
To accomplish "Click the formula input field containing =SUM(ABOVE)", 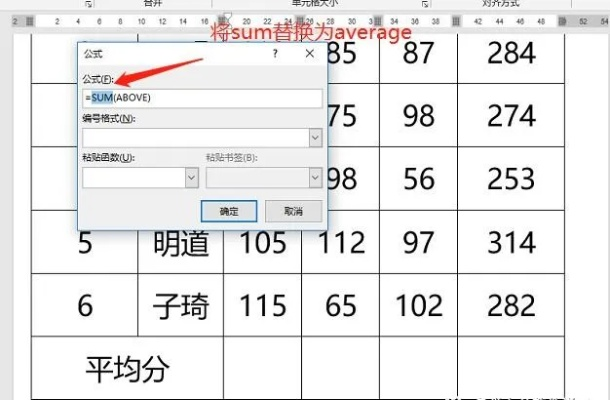I will (202, 98).
